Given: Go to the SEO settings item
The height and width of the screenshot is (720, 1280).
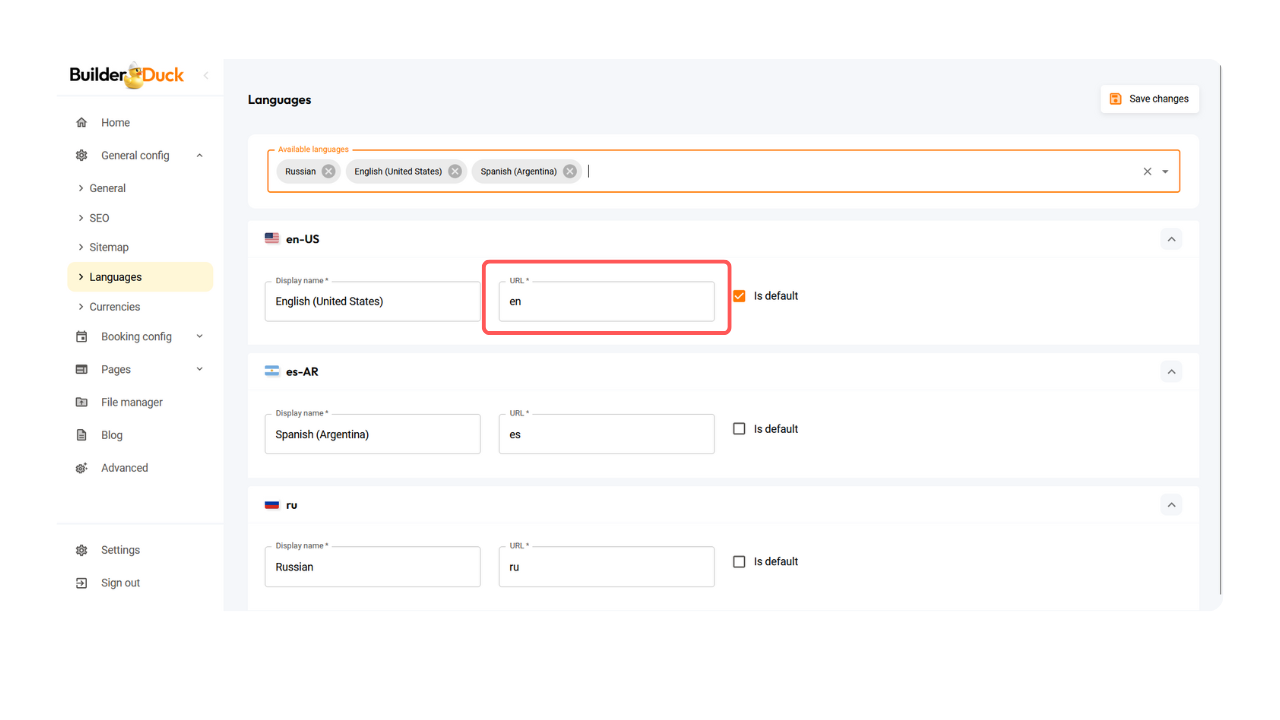Looking at the screenshot, I should coord(99,218).
